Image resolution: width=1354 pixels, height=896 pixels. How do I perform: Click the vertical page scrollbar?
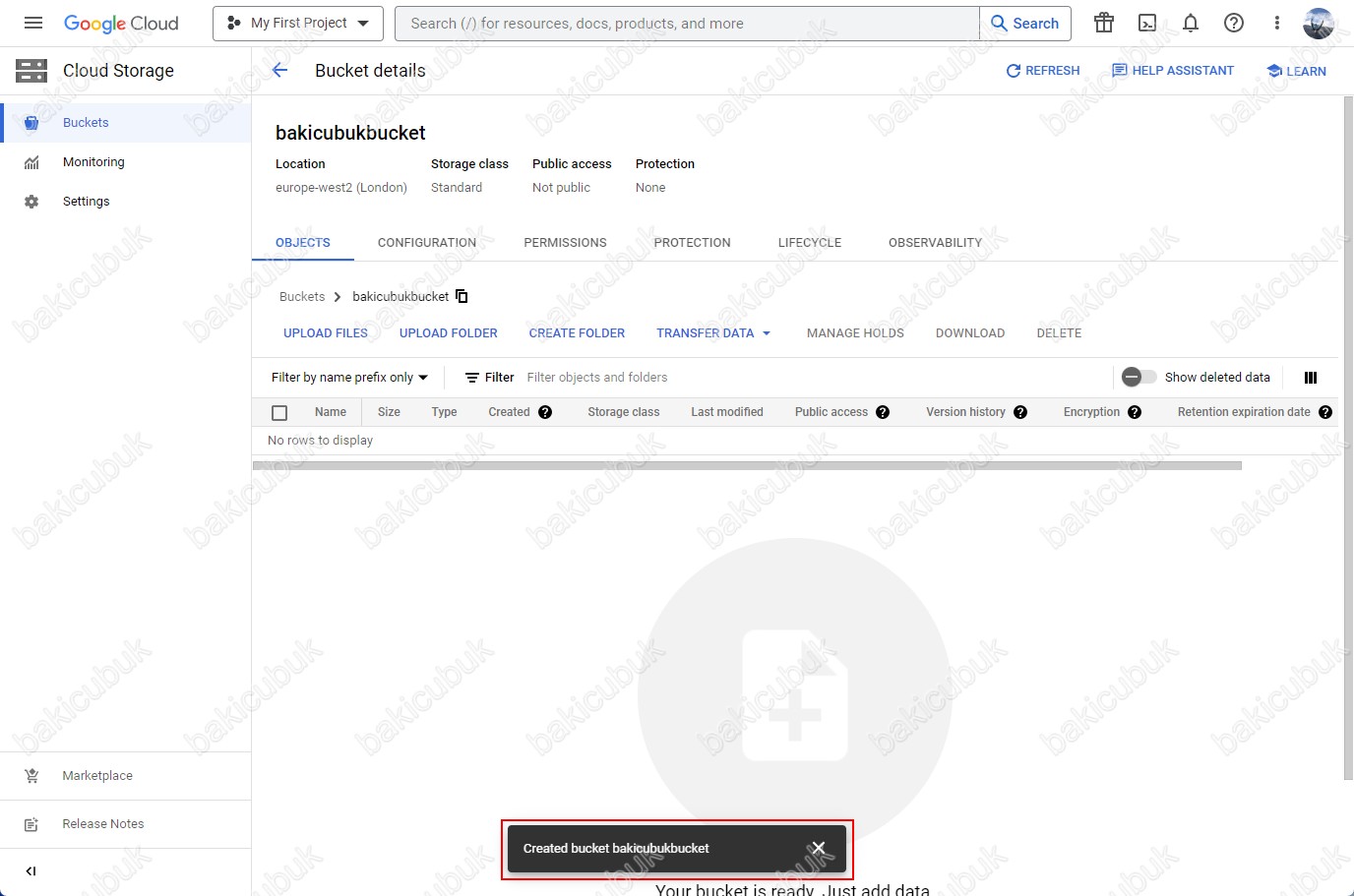(1348, 438)
